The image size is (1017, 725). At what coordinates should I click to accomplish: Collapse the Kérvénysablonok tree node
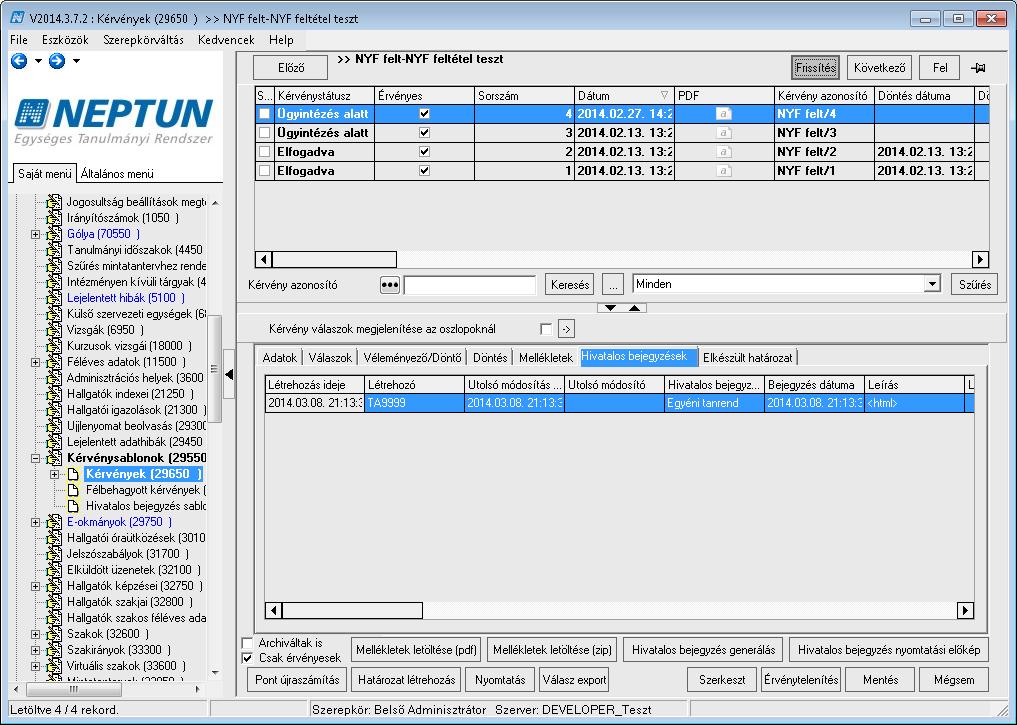pos(36,458)
